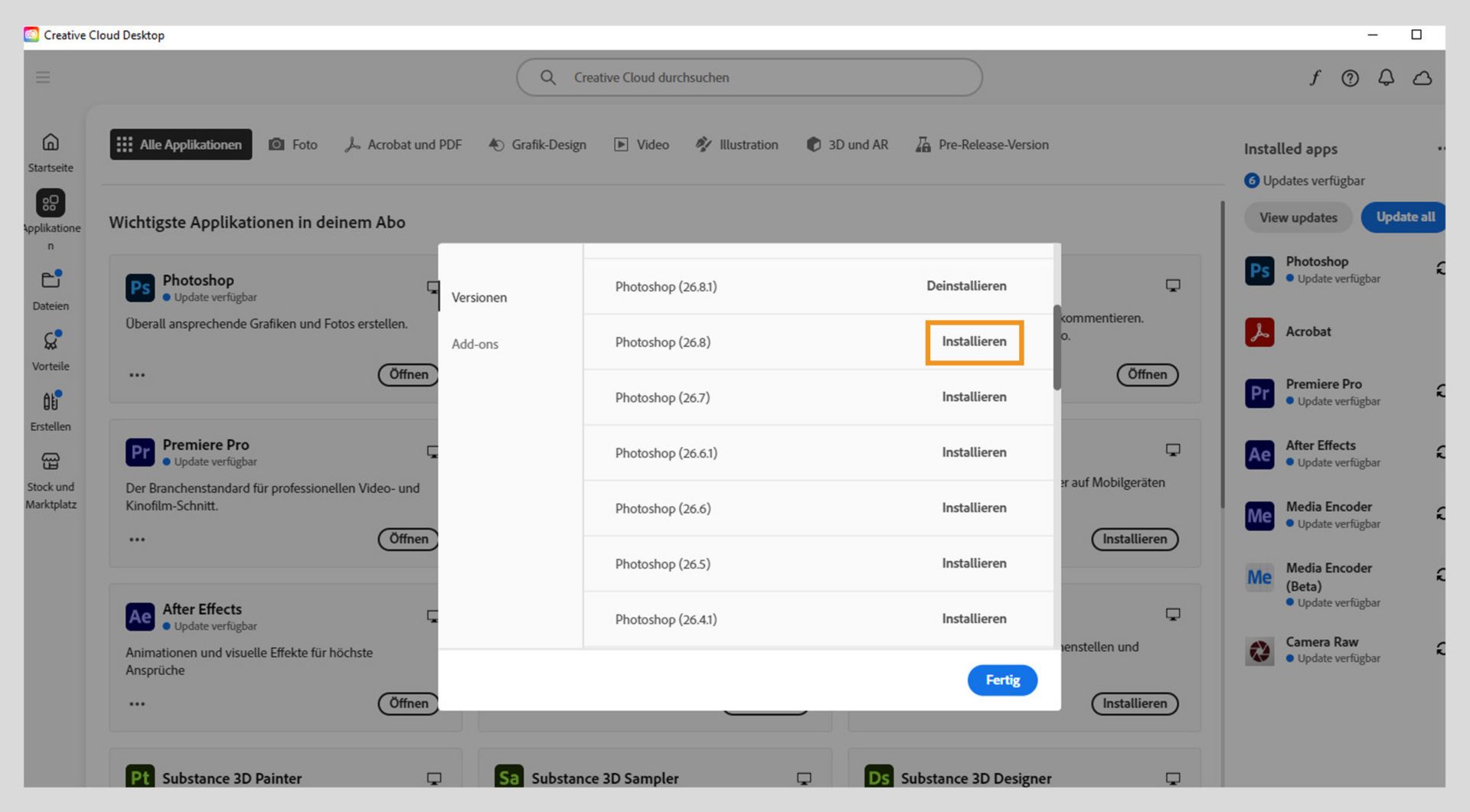Click the After Effects icon in Installed apps
Image resolution: width=1470 pixels, height=812 pixels.
pyautogui.click(x=1259, y=455)
